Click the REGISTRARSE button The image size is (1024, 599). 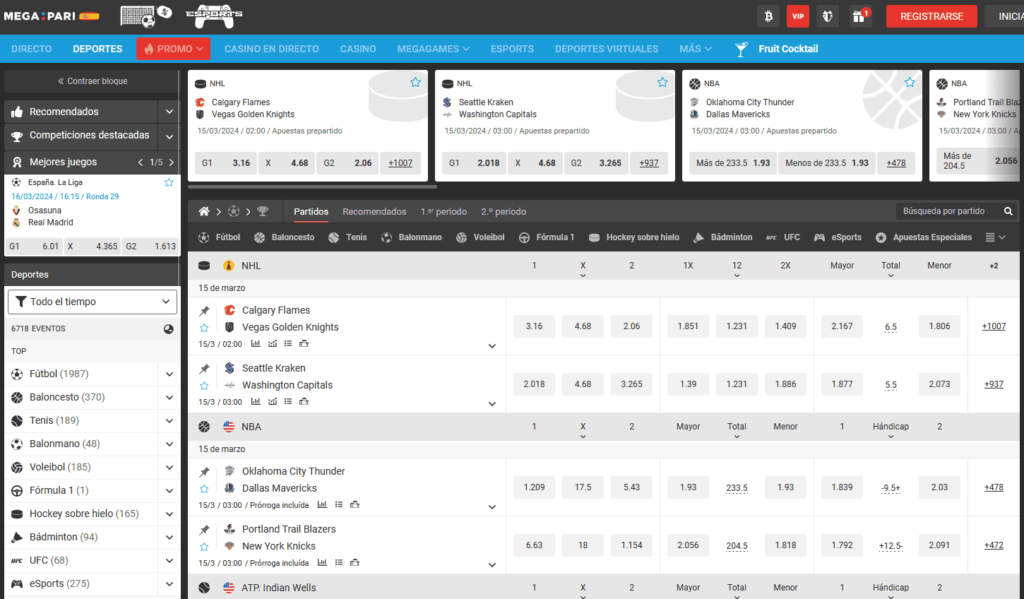point(930,16)
